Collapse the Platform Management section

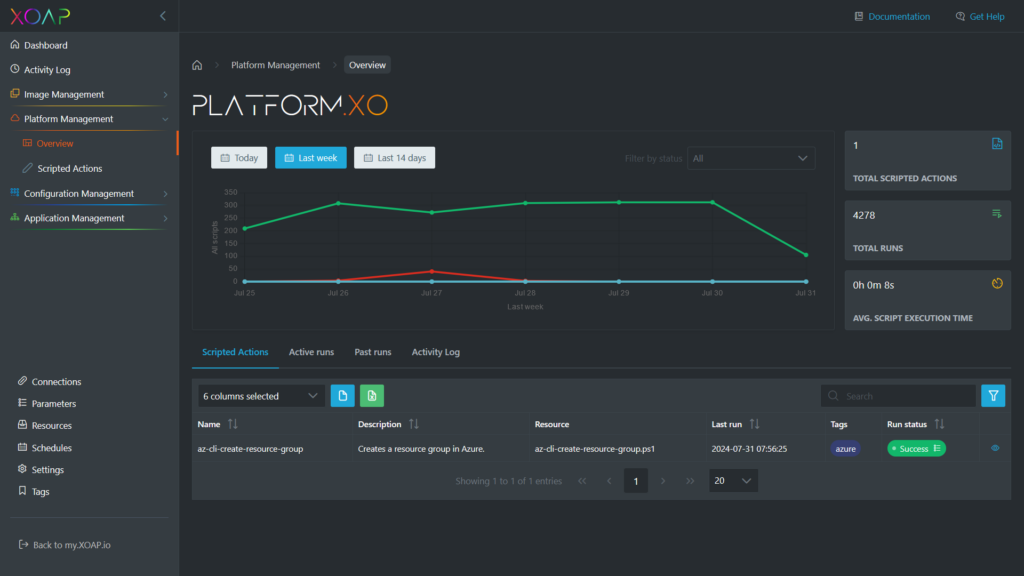click(89, 119)
